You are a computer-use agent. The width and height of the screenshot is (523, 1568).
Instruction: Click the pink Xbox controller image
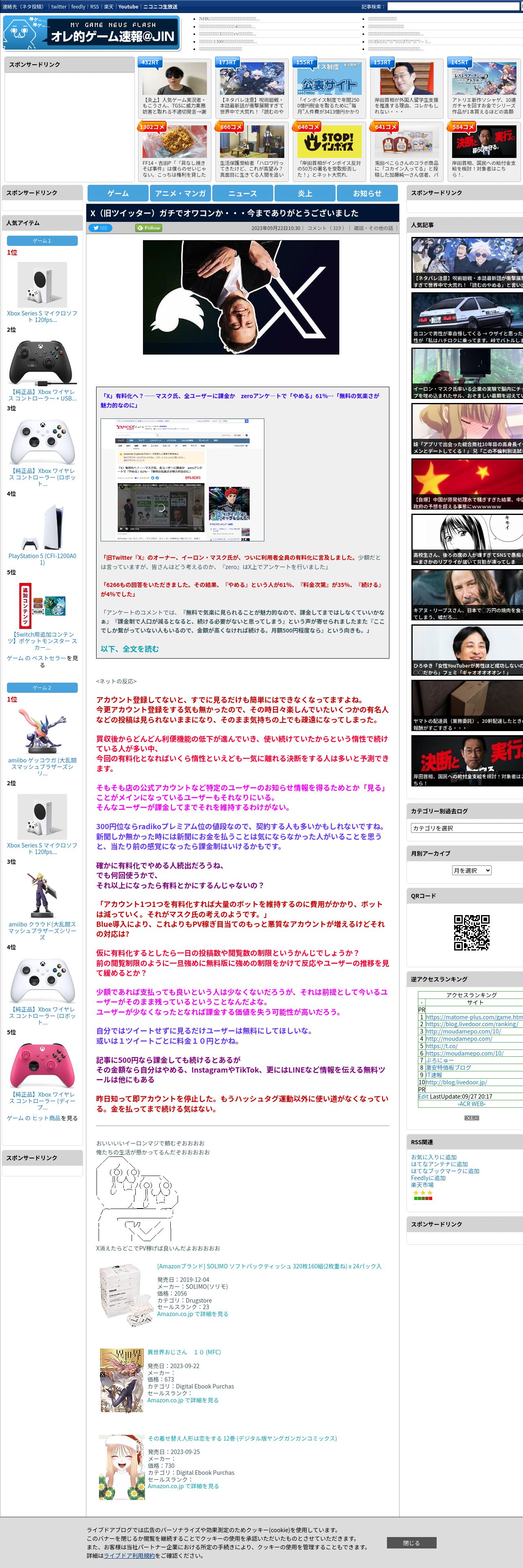pyautogui.click(x=42, y=1066)
